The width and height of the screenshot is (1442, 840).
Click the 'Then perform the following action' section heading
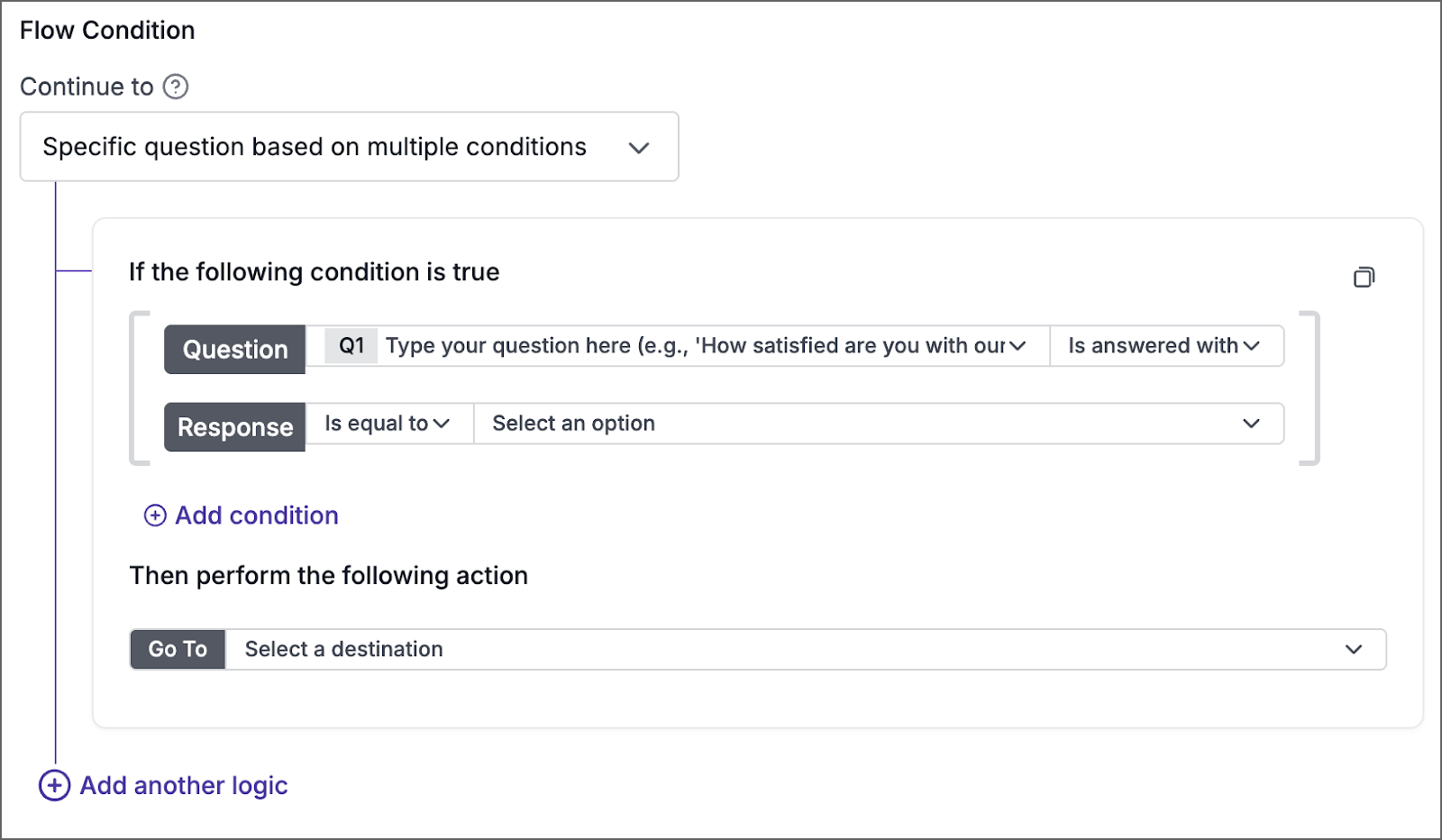[x=329, y=576]
